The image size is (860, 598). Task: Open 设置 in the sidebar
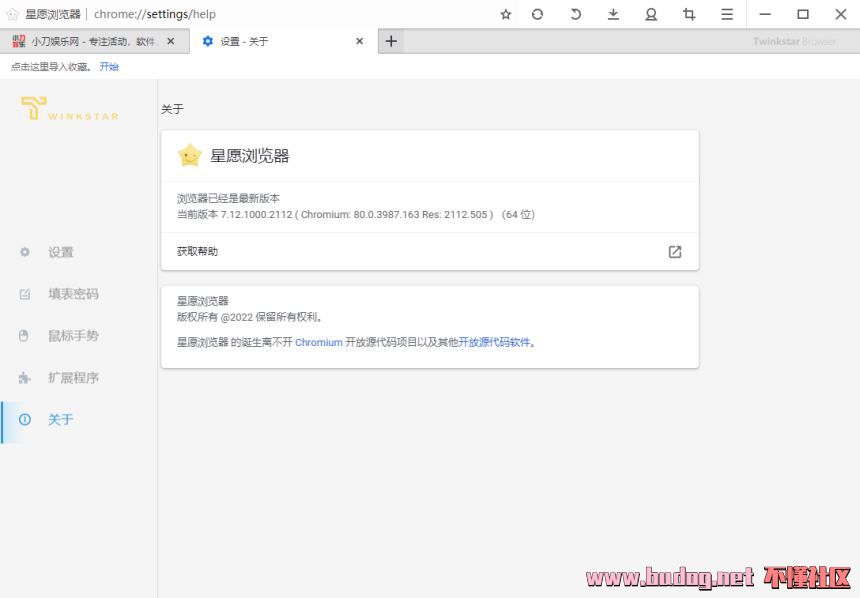(61, 252)
